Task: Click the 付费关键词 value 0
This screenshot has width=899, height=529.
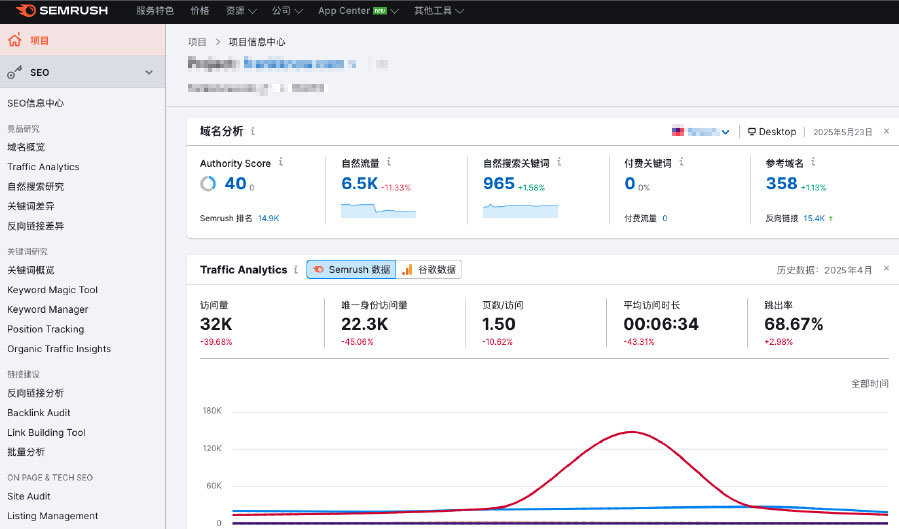Action: (630, 183)
